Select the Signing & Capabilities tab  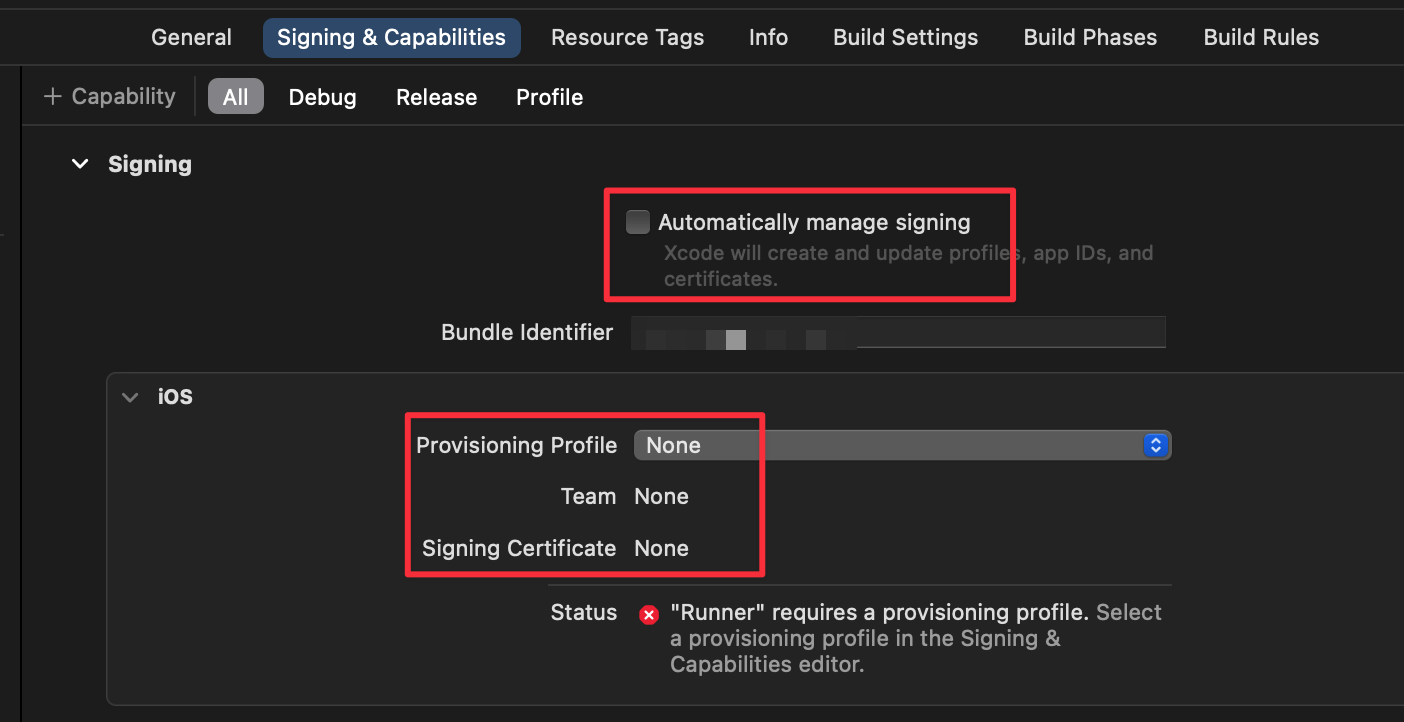391,38
